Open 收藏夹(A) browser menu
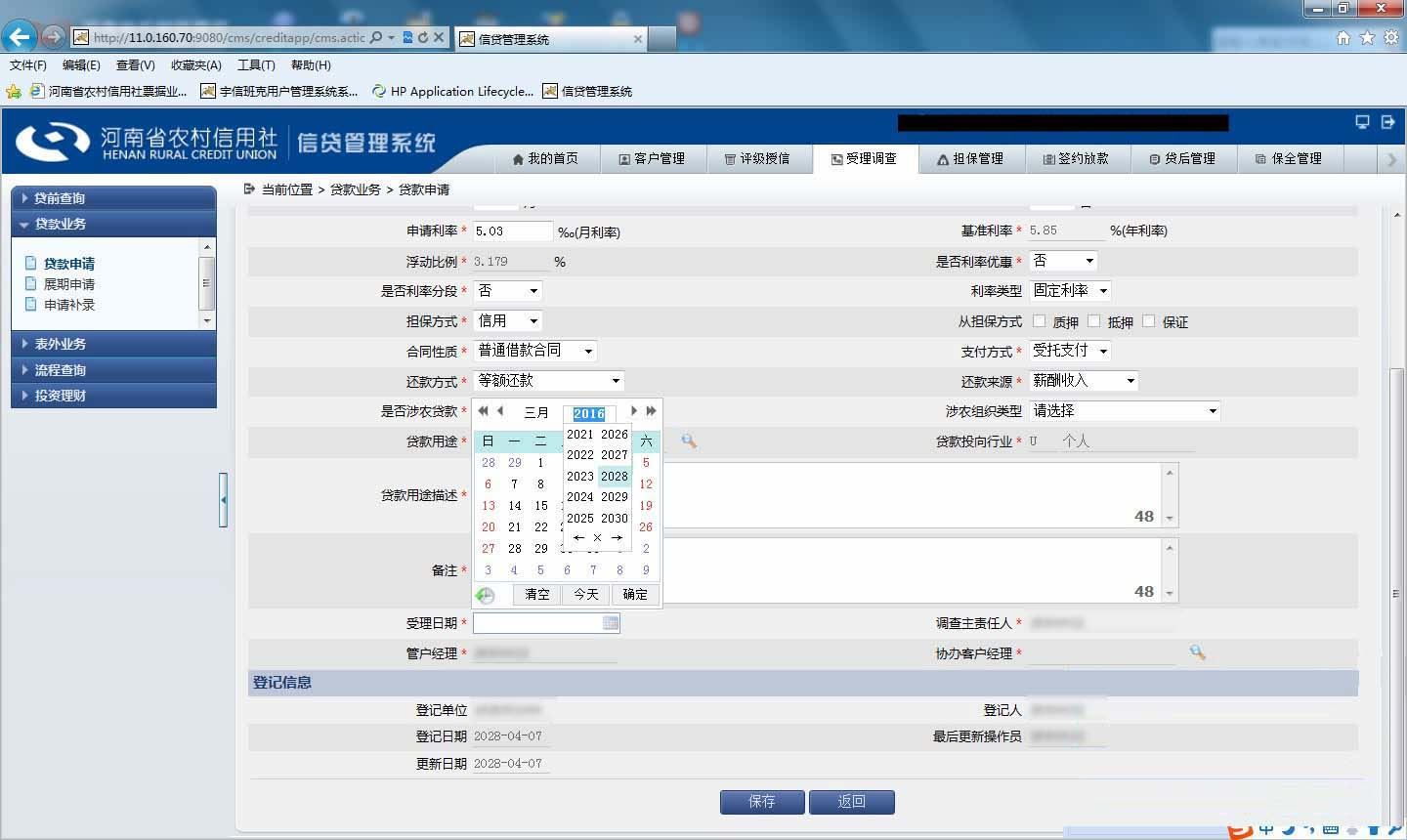Image resolution: width=1407 pixels, height=840 pixels. (196, 65)
